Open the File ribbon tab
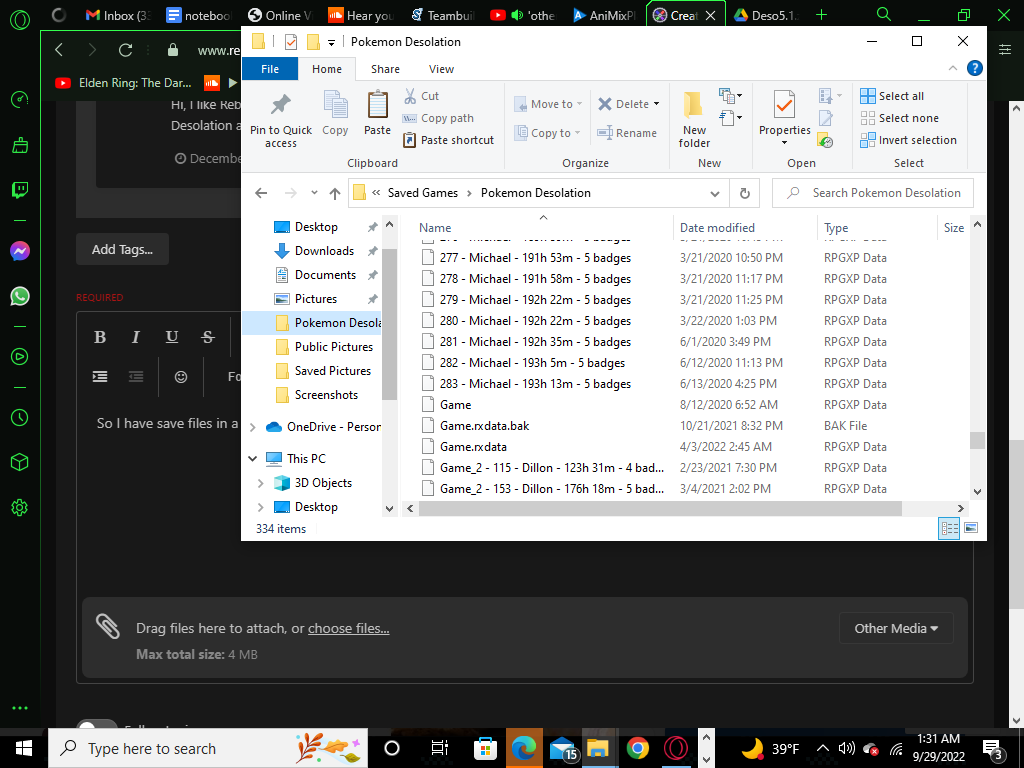The image size is (1024, 768). click(270, 69)
